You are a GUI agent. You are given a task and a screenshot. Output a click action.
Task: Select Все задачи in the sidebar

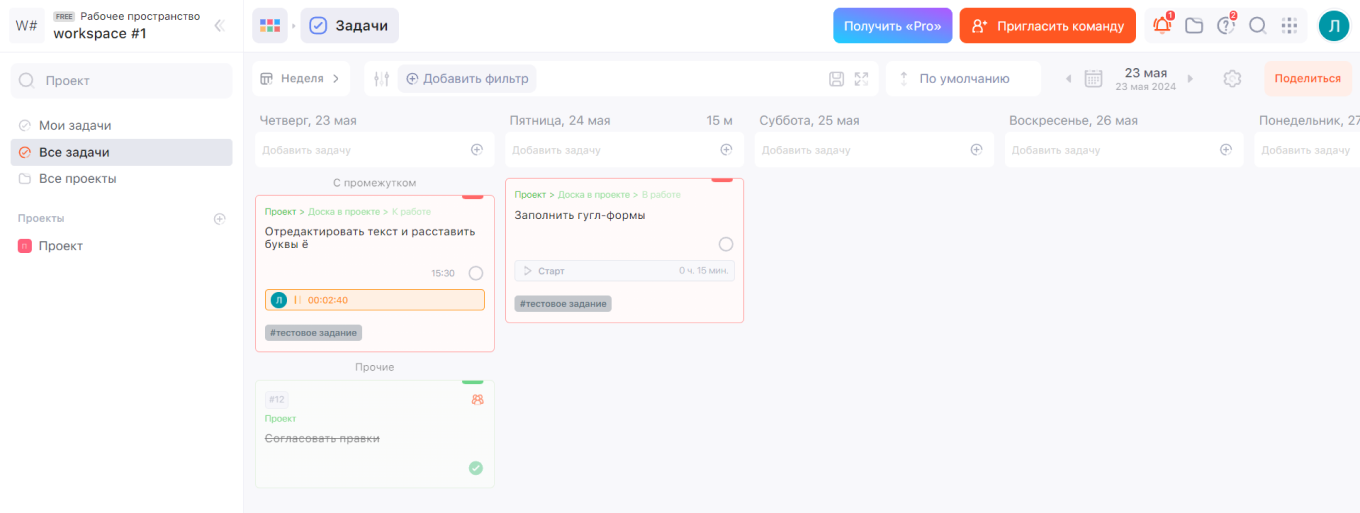tap(121, 152)
